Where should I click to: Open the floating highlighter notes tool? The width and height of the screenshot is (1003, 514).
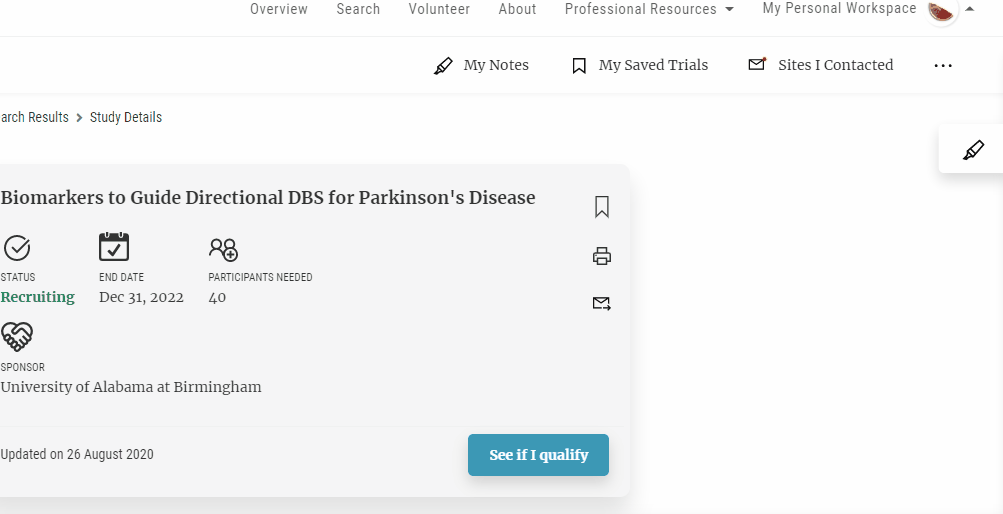[973, 150]
